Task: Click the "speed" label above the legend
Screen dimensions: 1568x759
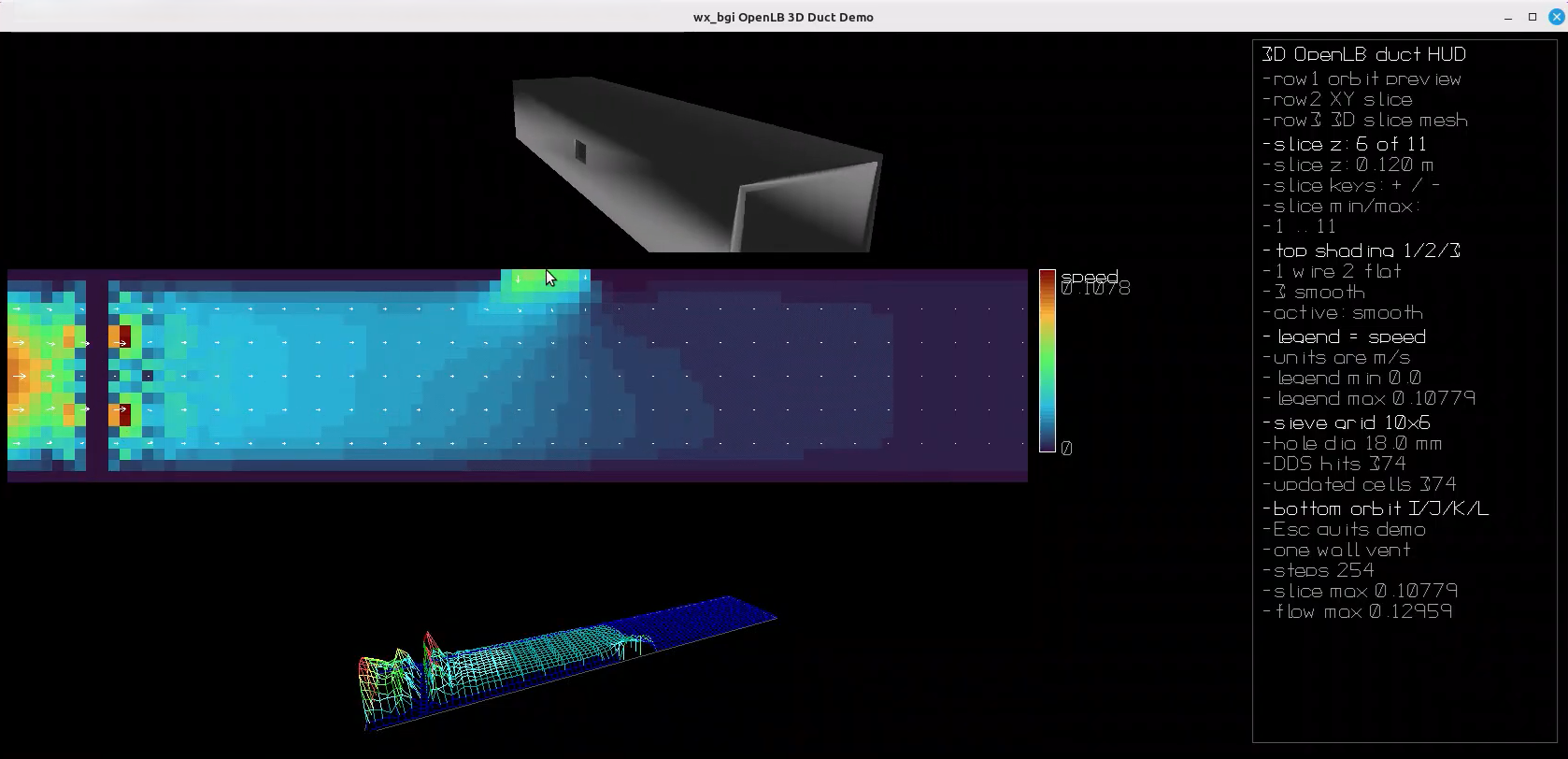Action: click(x=1090, y=277)
